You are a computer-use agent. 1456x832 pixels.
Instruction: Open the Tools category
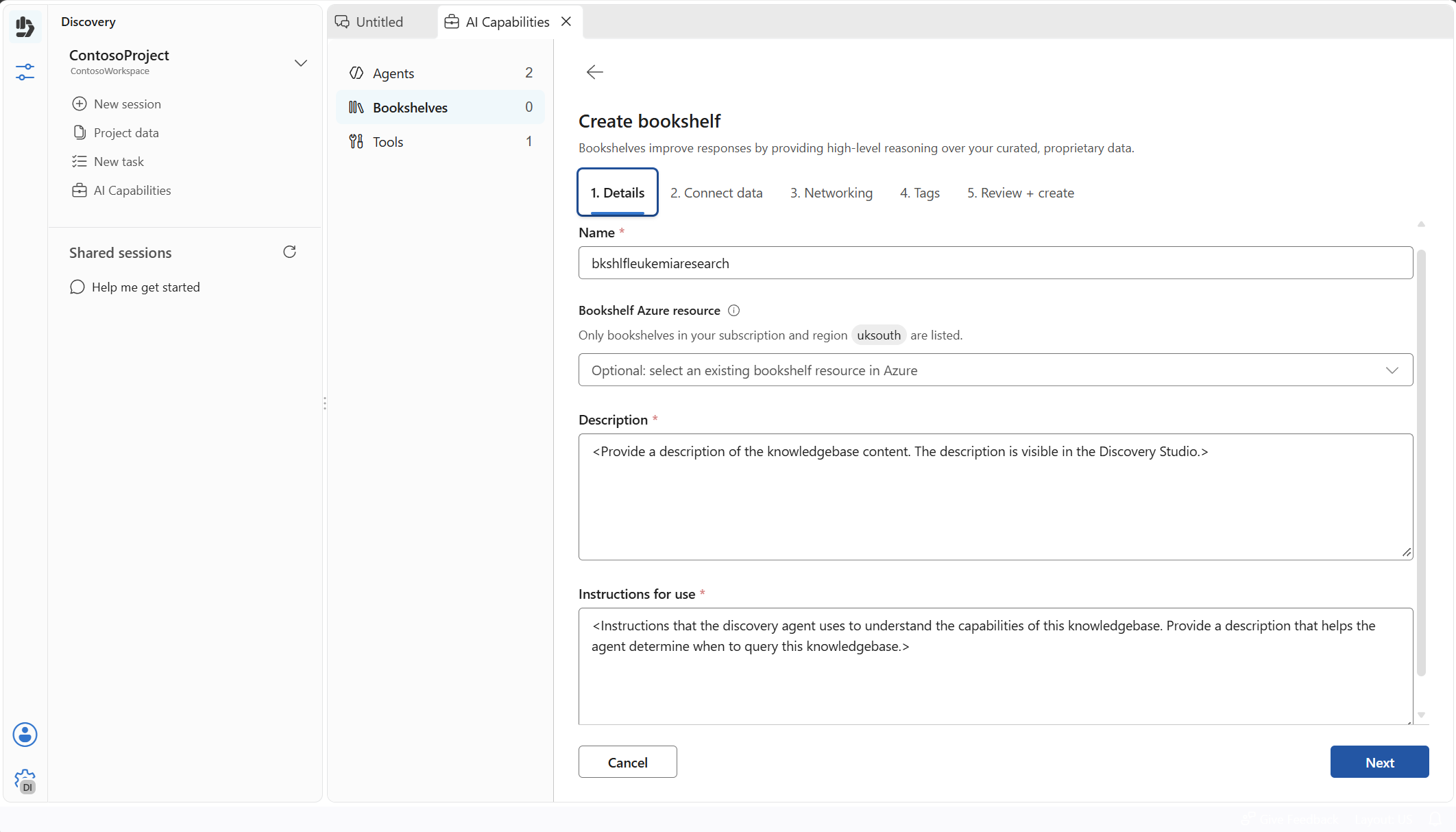coord(440,141)
